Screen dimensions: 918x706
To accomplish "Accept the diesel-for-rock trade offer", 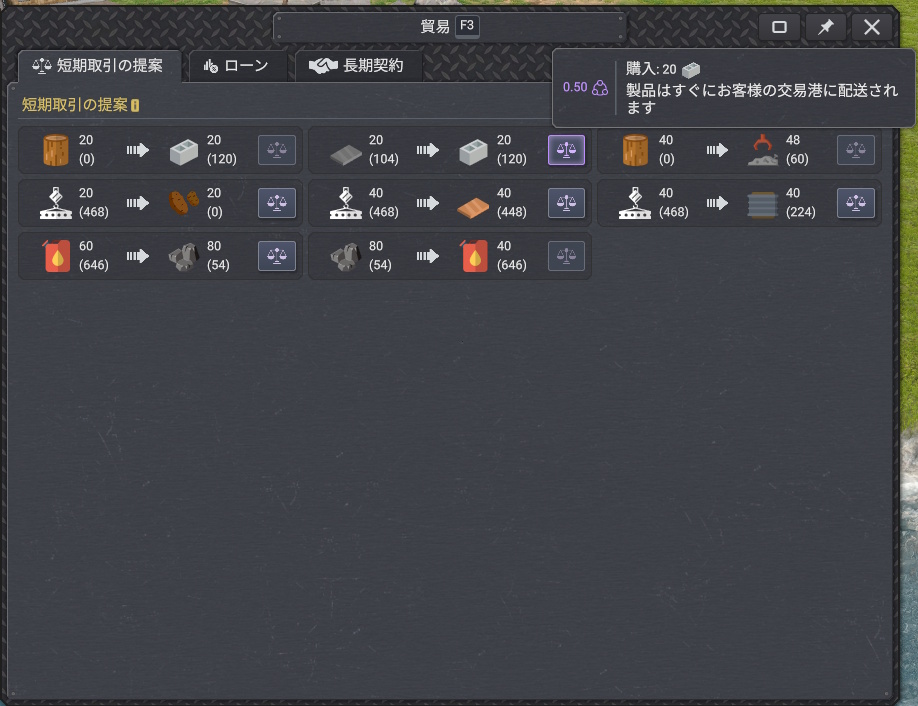I will click(277, 256).
